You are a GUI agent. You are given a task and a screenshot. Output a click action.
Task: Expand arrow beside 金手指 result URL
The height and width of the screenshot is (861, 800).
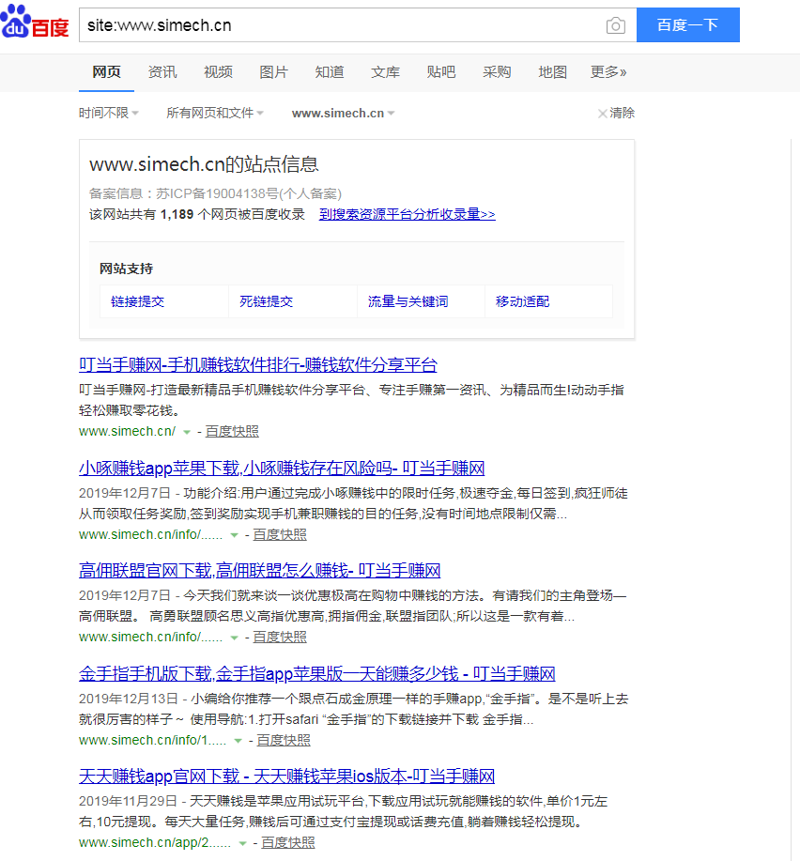pyautogui.click(x=238, y=741)
